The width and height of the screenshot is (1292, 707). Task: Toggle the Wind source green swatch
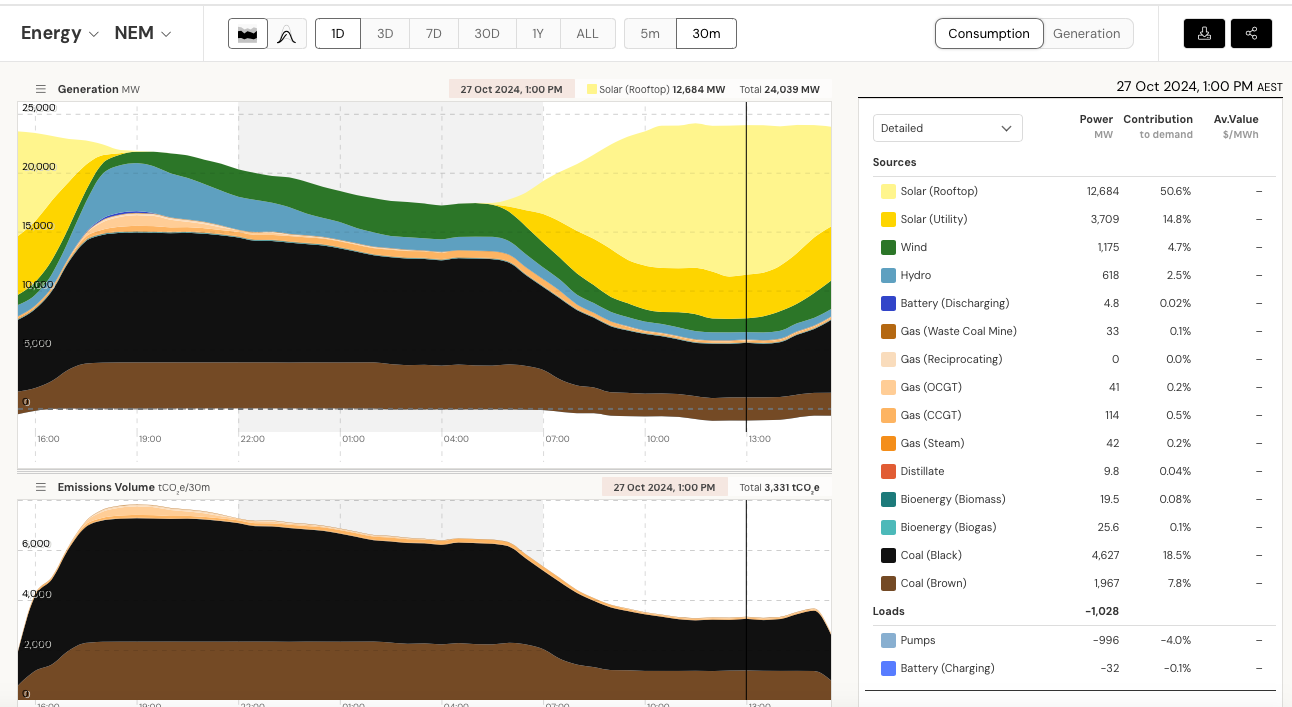(x=888, y=247)
